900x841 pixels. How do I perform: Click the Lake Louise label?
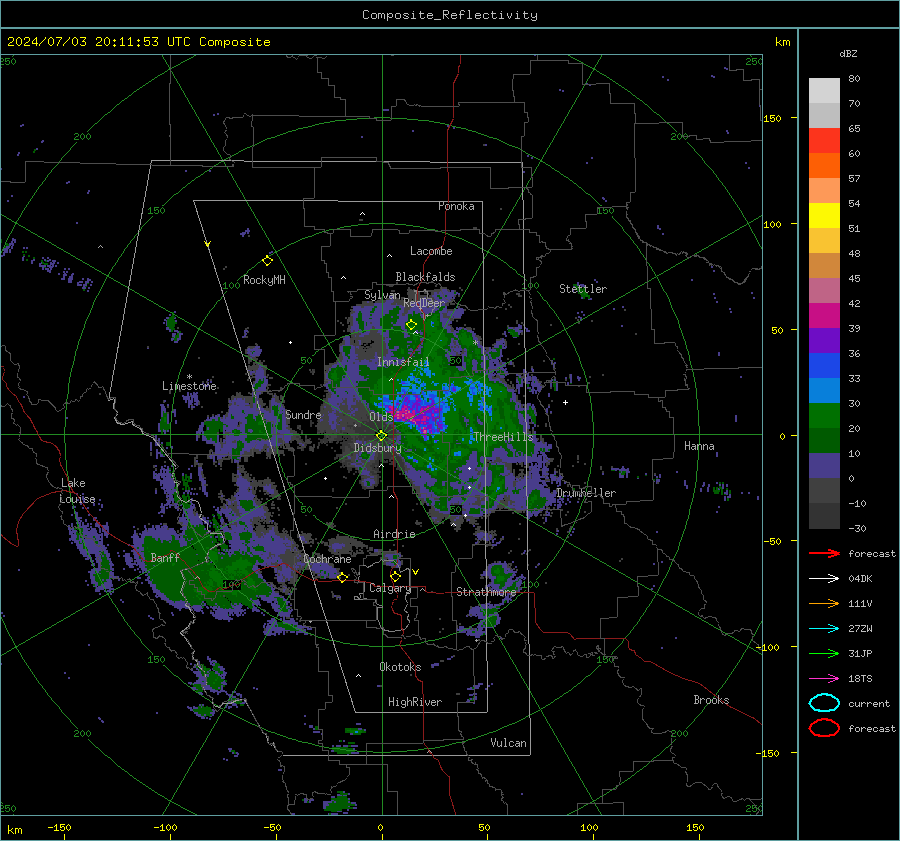(77, 491)
